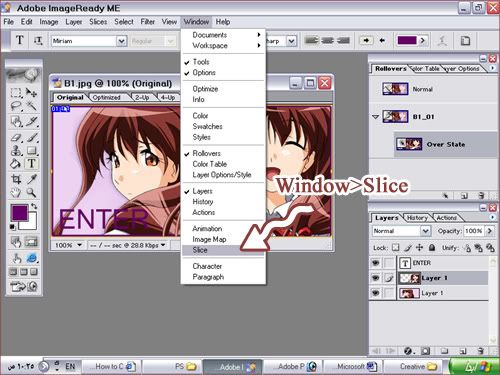Viewport: 500px width, 375px height.
Task: Select the Type tool in toolbox
Action: coord(31,164)
